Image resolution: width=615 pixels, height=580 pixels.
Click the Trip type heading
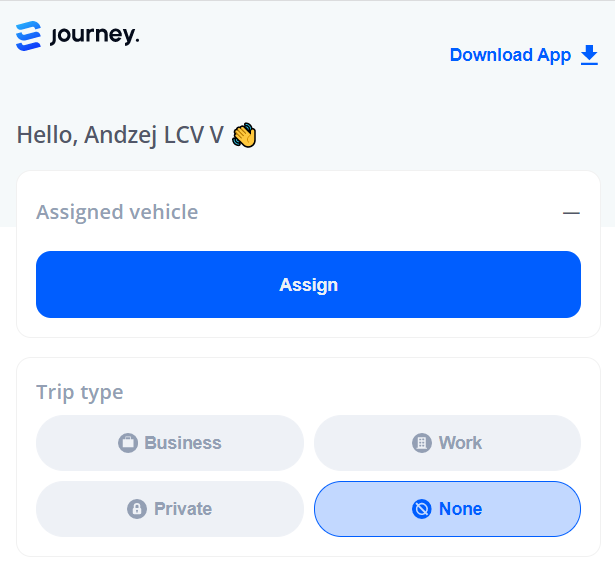click(x=80, y=392)
